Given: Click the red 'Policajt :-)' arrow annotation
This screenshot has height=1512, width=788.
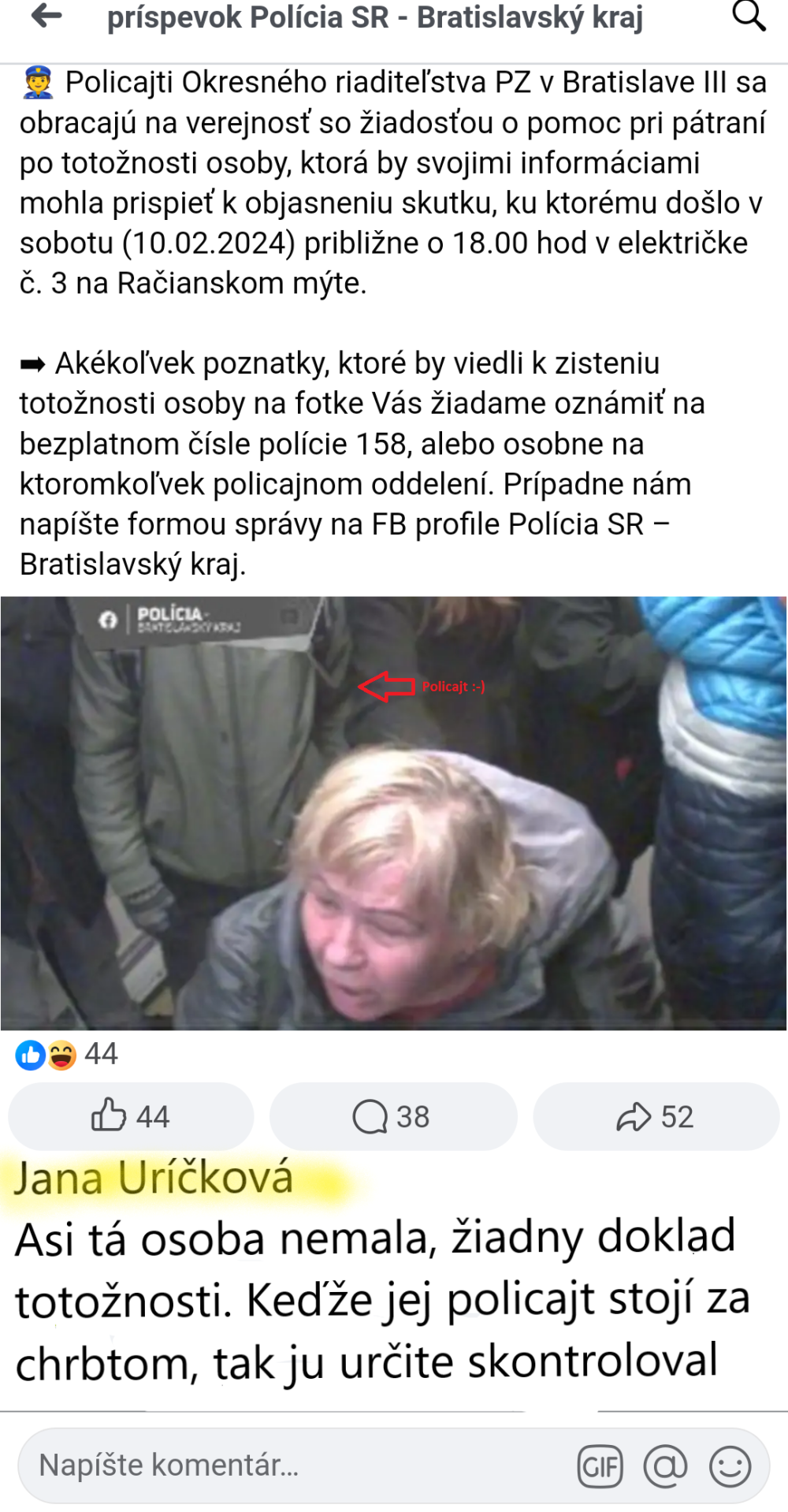Looking at the screenshot, I should tap(422, 687).
